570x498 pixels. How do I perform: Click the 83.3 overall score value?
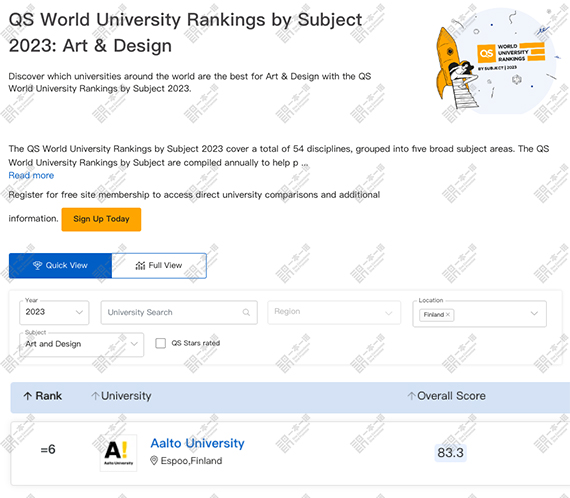[450, 453]
